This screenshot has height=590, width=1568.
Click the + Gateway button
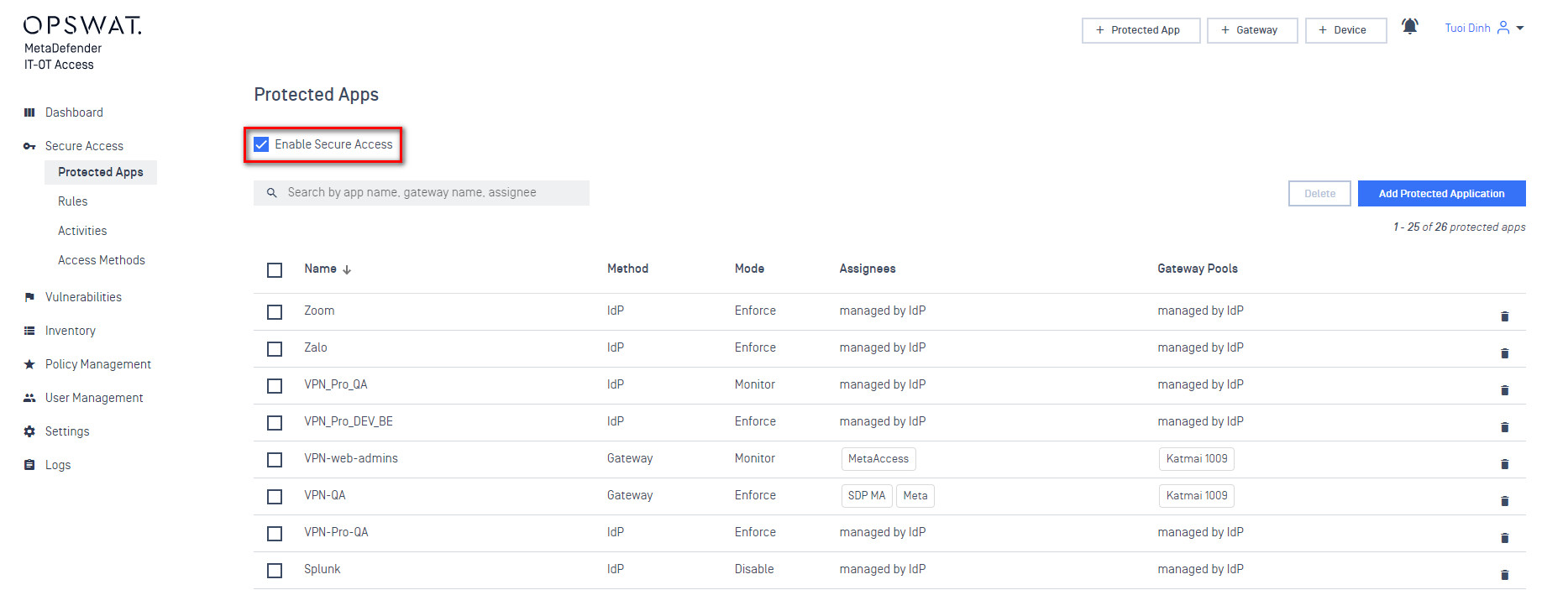1251,30
